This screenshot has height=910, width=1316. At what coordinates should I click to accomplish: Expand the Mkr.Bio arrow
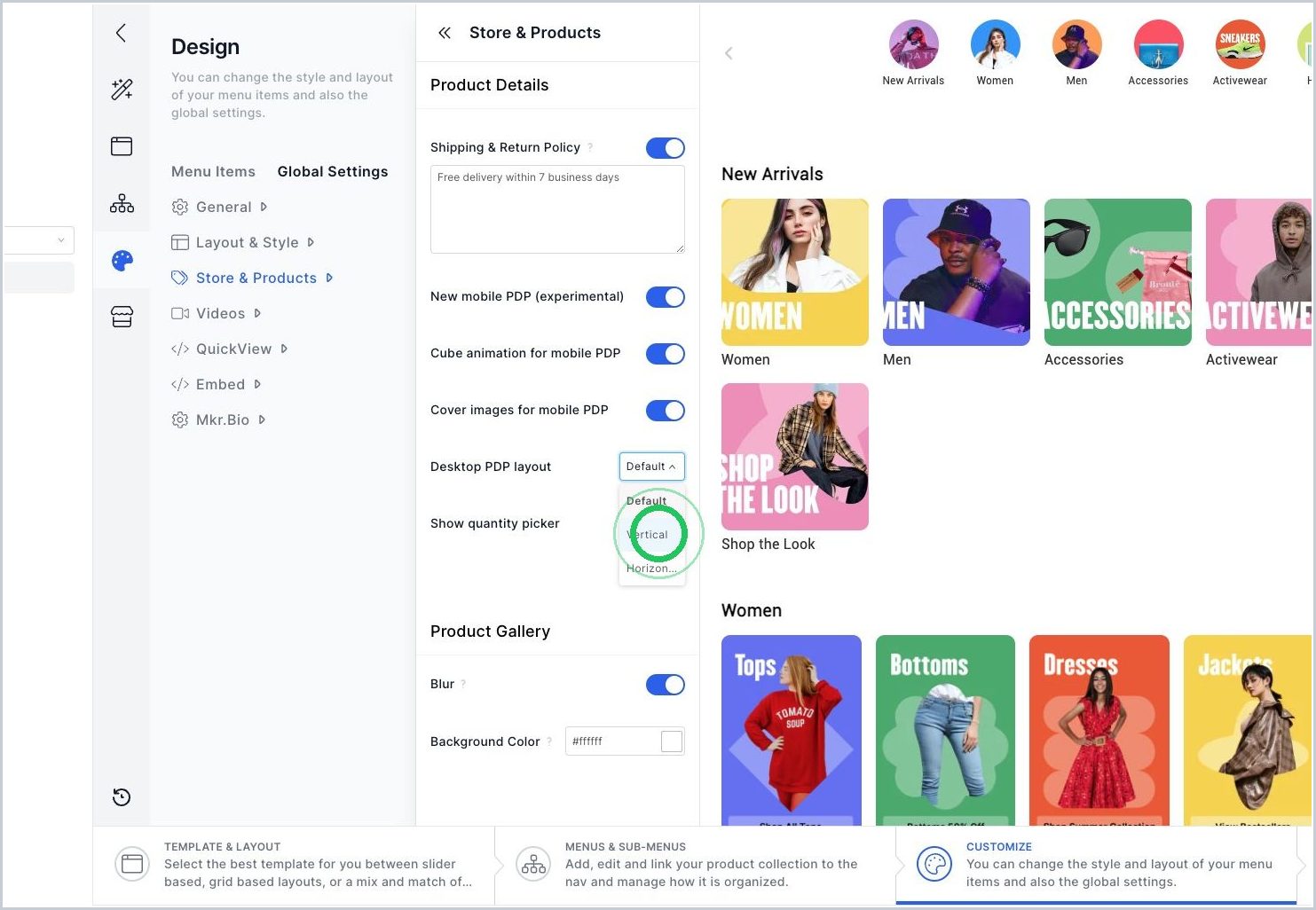(262, 420)
